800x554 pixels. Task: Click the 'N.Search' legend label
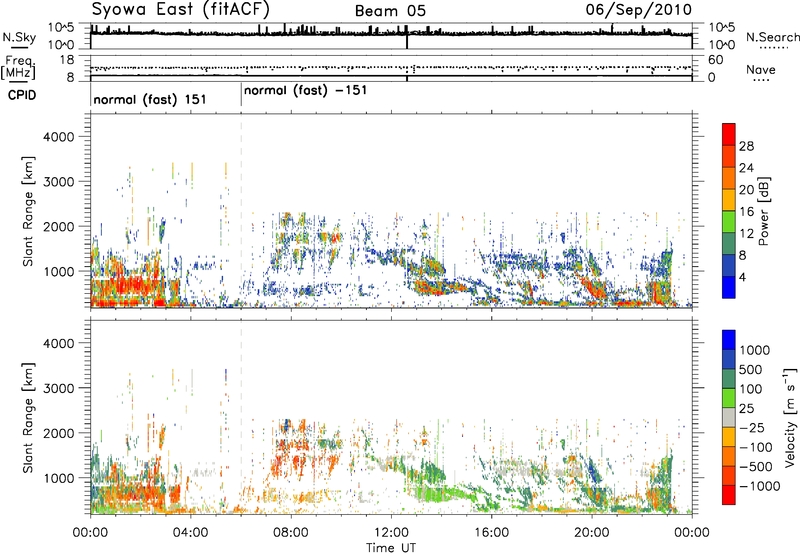(772, 37)
